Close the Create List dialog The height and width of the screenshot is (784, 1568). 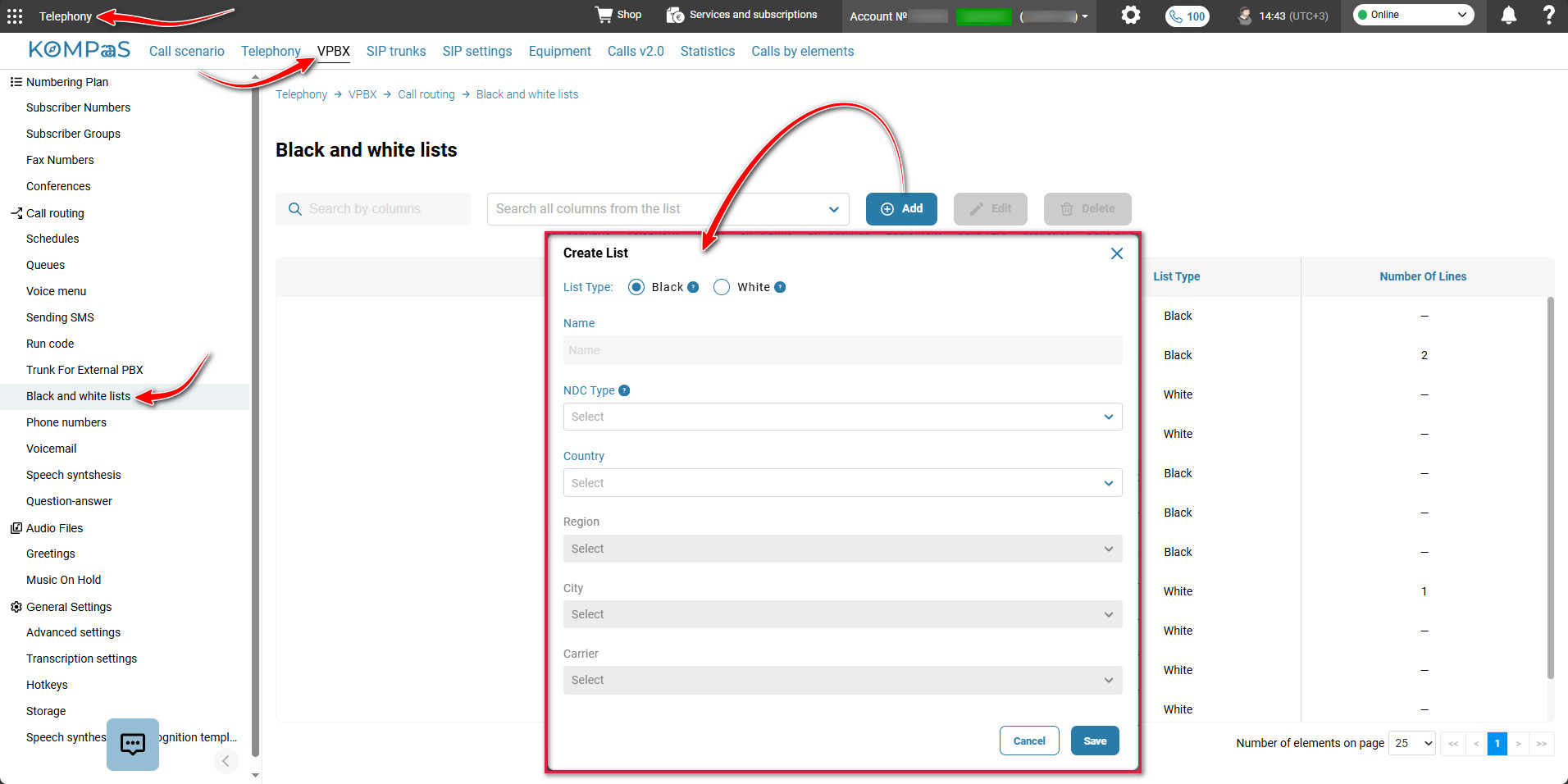click(x=1116, y=253)
